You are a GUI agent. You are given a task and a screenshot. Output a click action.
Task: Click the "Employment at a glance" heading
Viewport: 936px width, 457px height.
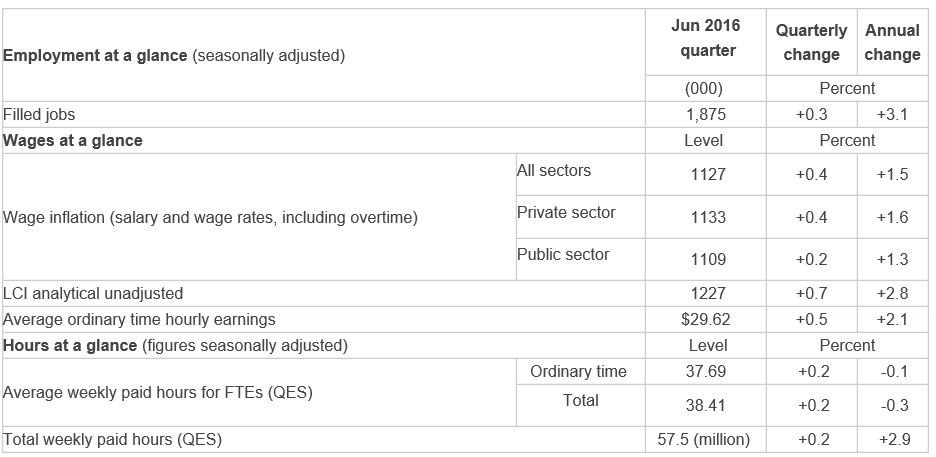tap(96, 56)
